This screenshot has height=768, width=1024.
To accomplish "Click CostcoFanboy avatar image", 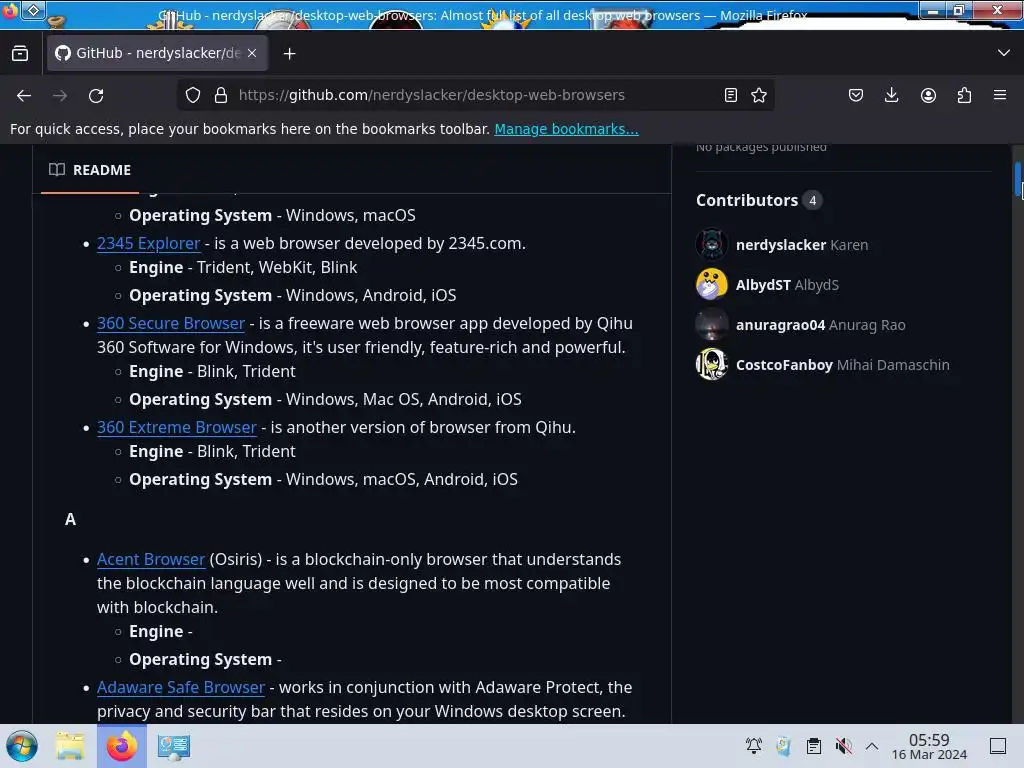I will pyautogui.click(x=712, y=364).
